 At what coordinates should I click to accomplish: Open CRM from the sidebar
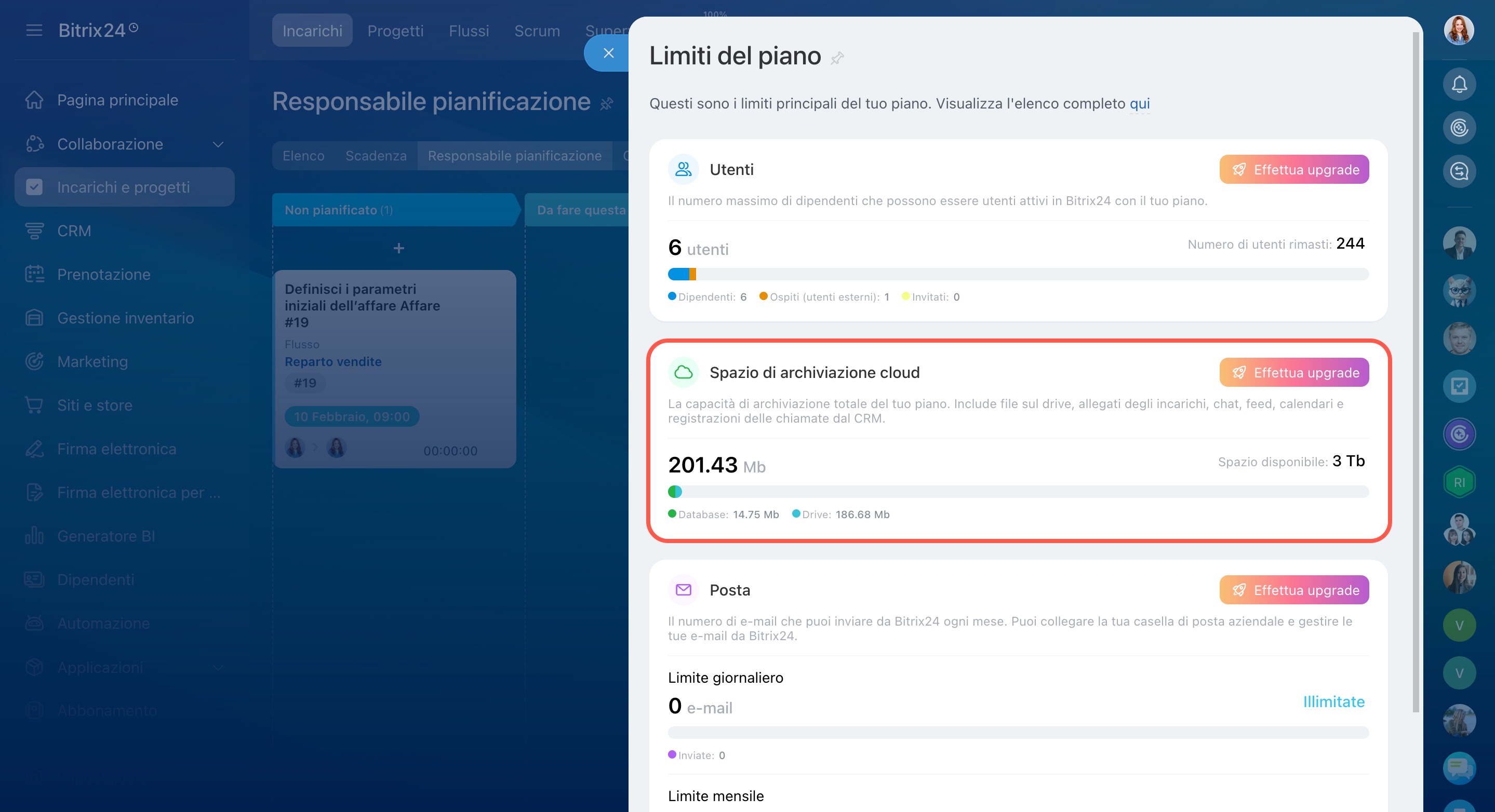pos(74,231)
